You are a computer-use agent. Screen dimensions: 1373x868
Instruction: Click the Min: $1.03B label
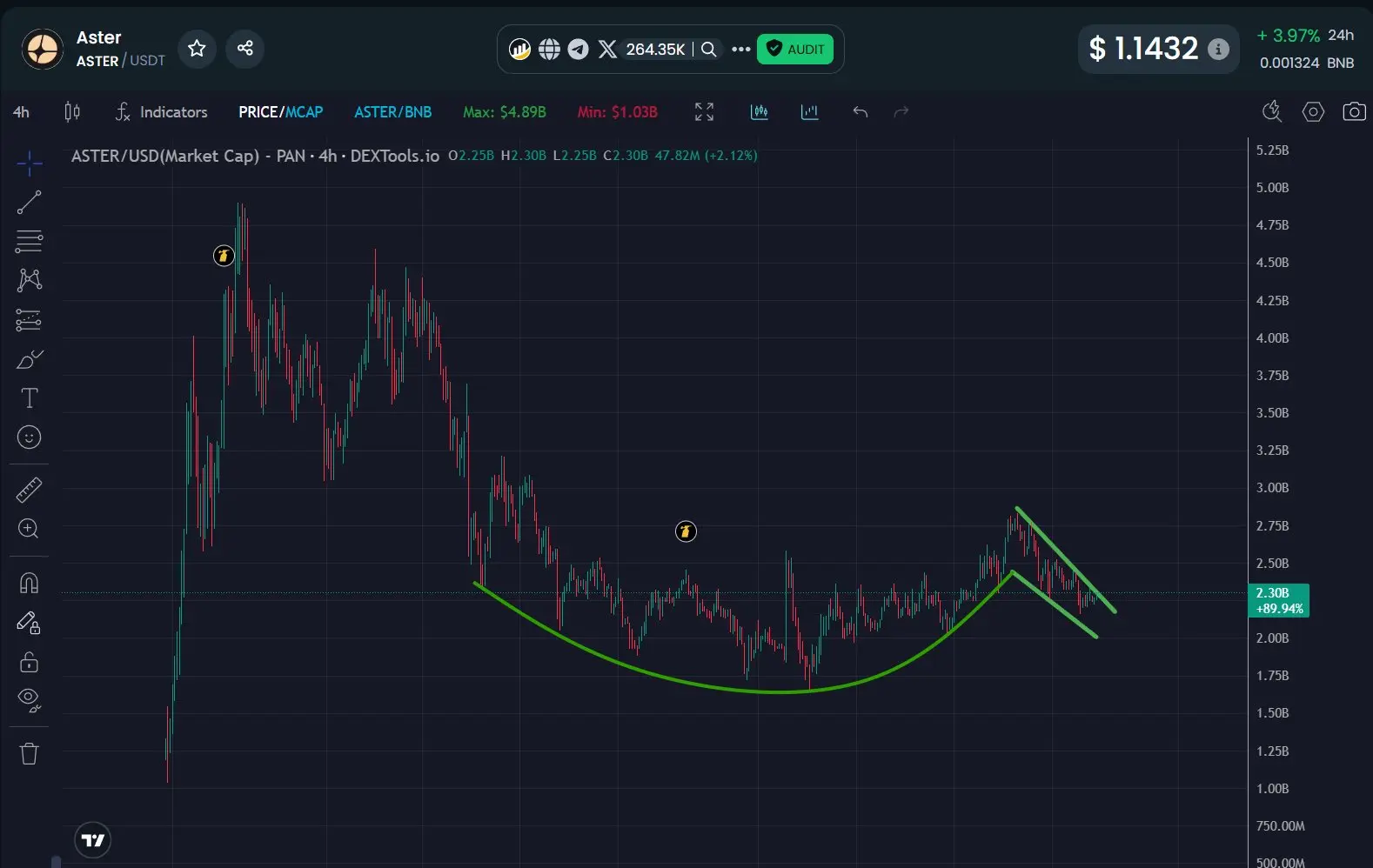click(x=618, y=112)
